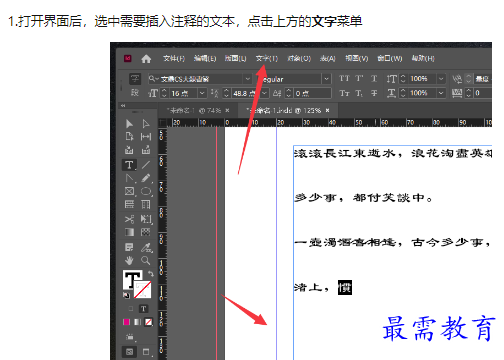Toggle character formatting controls (字)
Viewport: 504px width, 360px height.
pos(135,79)
